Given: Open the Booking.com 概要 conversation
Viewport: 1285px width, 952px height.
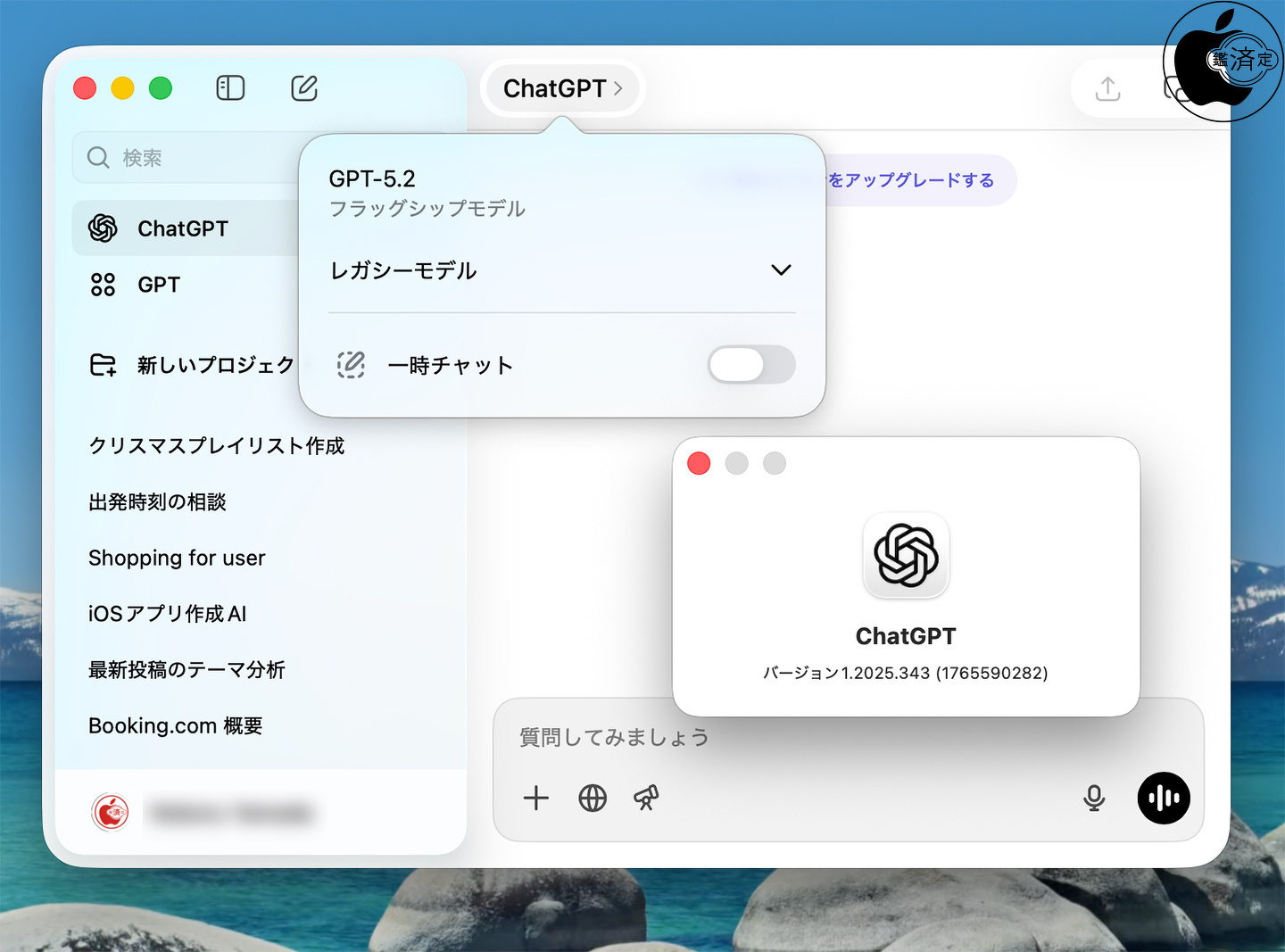Looking at the screenshot, I should pyautogui.click(x=175, y=725).
